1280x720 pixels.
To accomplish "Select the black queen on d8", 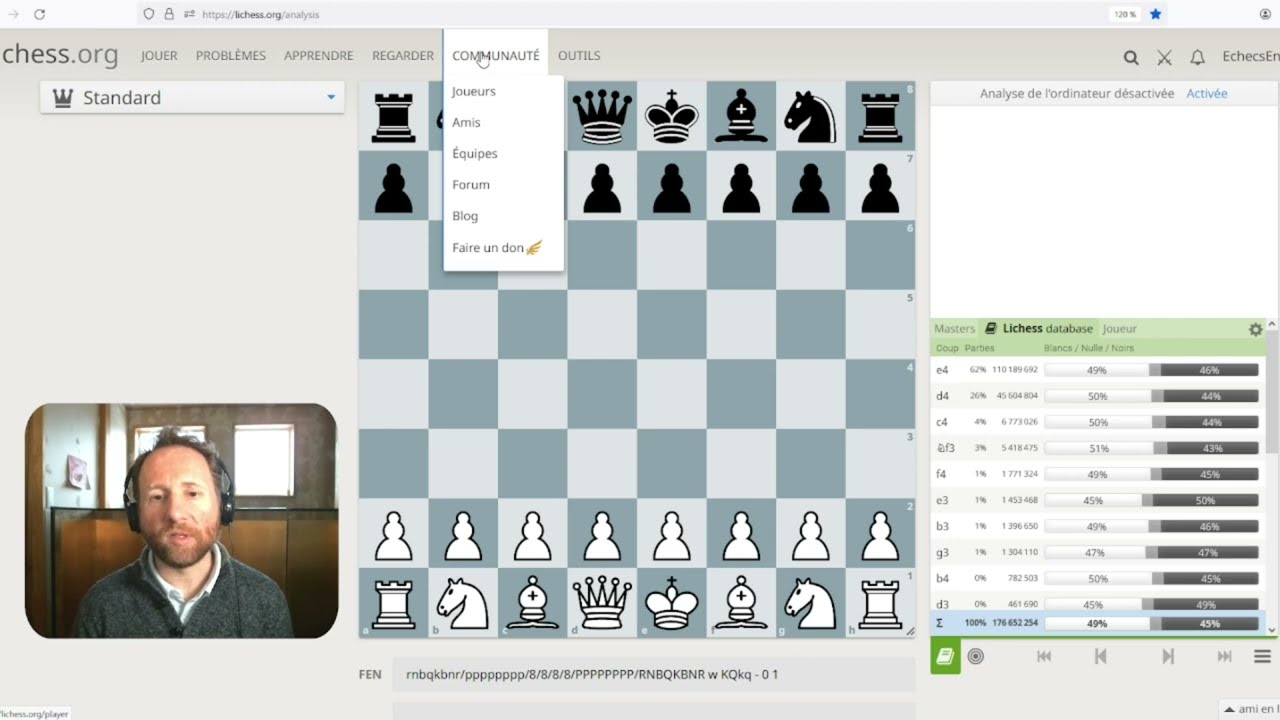I will (x=602, y=116).
